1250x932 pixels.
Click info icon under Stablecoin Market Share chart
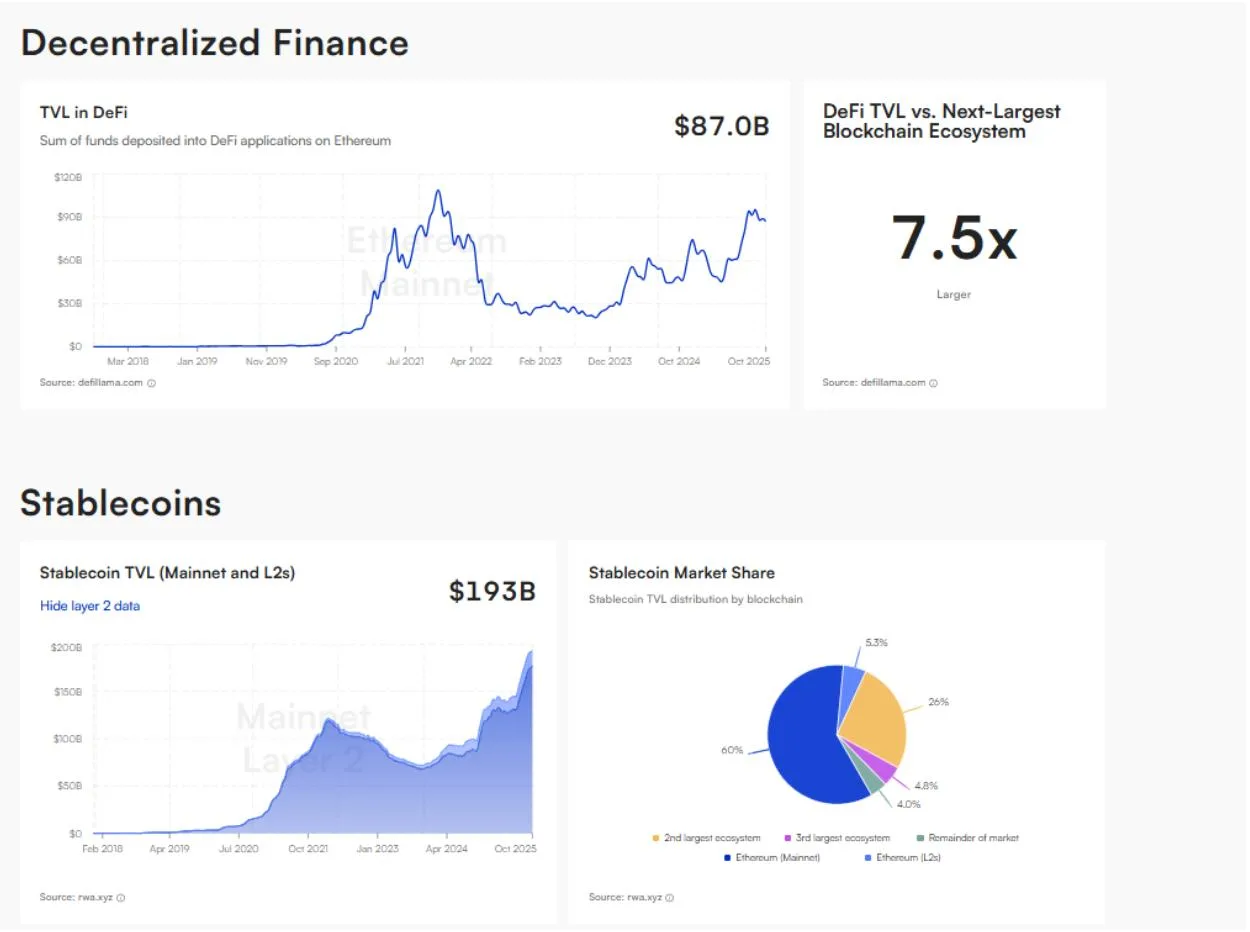click(x=670, y=898)
